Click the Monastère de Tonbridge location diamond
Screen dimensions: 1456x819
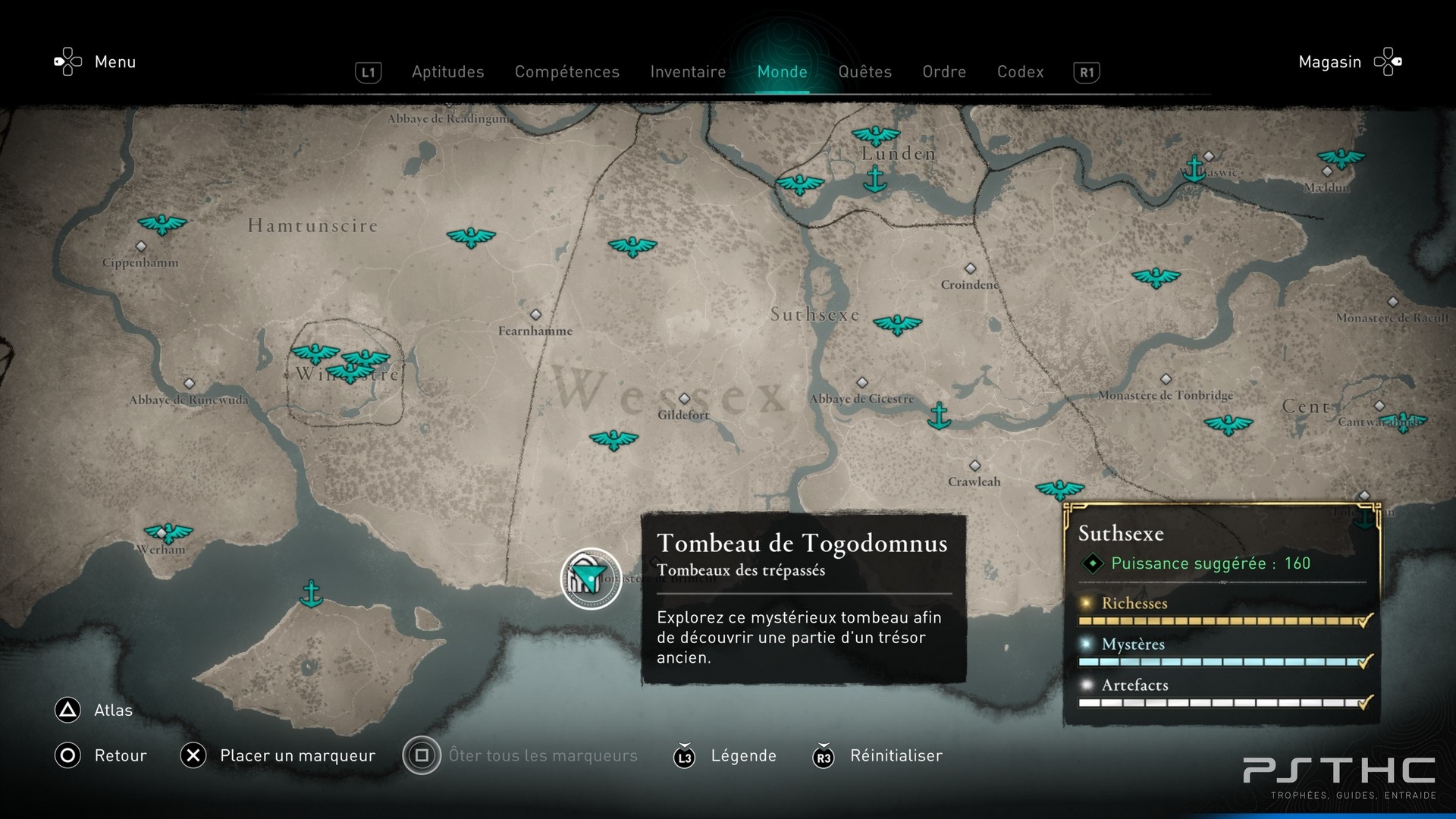pos(1166,379)
